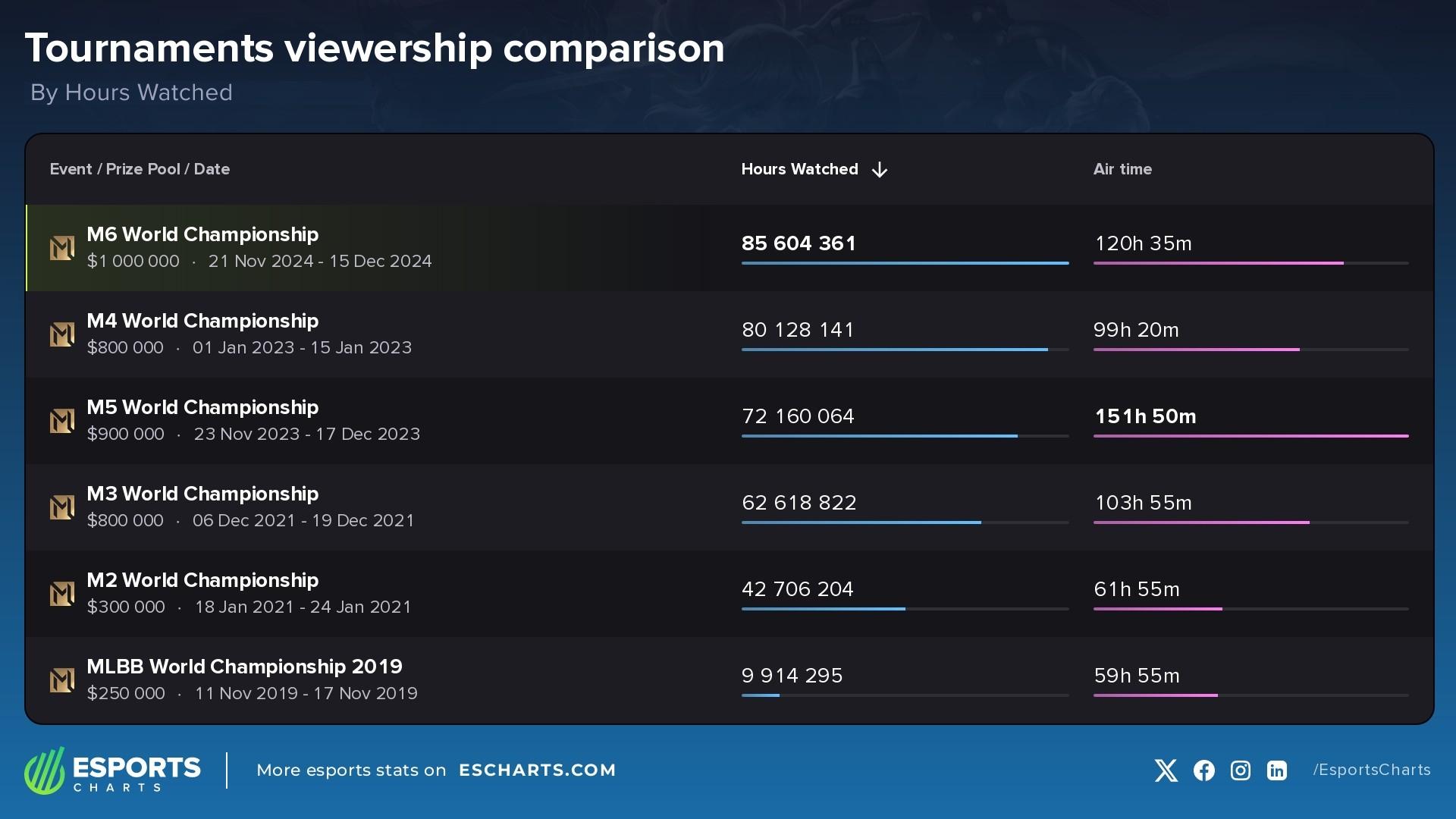Click the Instagram icon in footer
The image size is (1456, 819).
pyautogui.click(x=1241, y=770)
